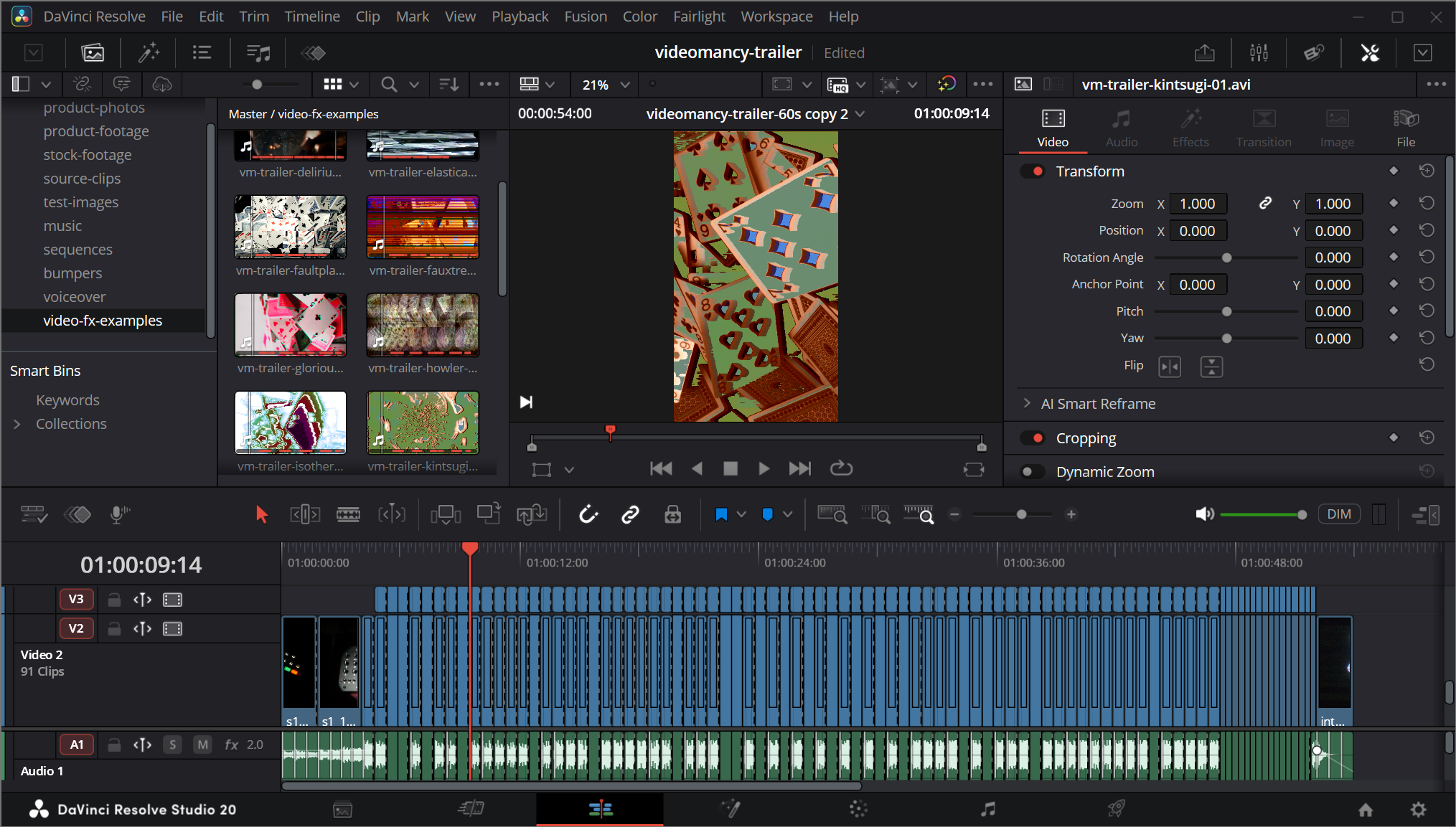Select the Razor edit mode tool
The height and width of the screenshot is (827, 1456).
pos(349,514)
